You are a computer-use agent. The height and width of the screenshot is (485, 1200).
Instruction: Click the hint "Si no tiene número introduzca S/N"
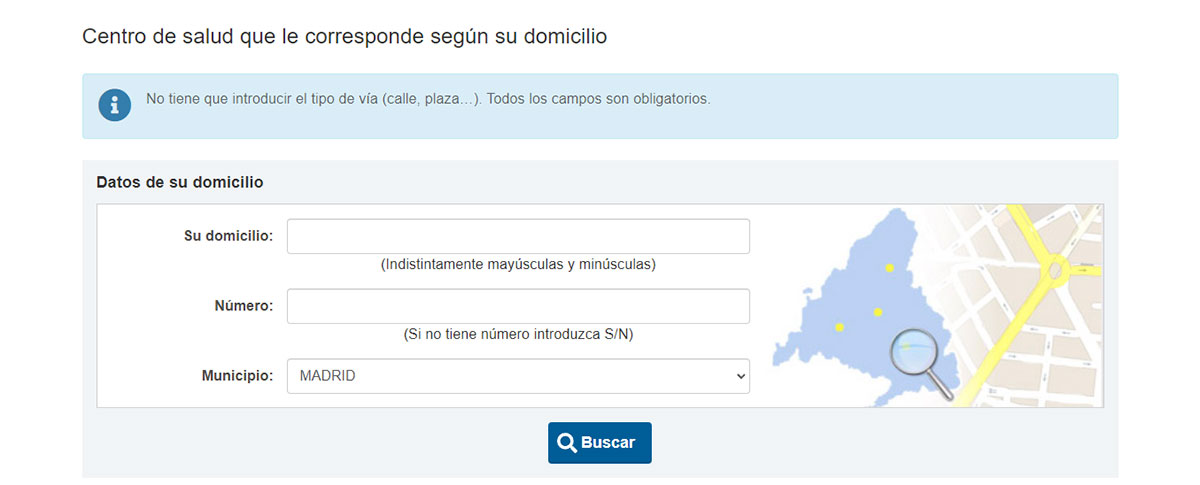(x=518, y=334)
